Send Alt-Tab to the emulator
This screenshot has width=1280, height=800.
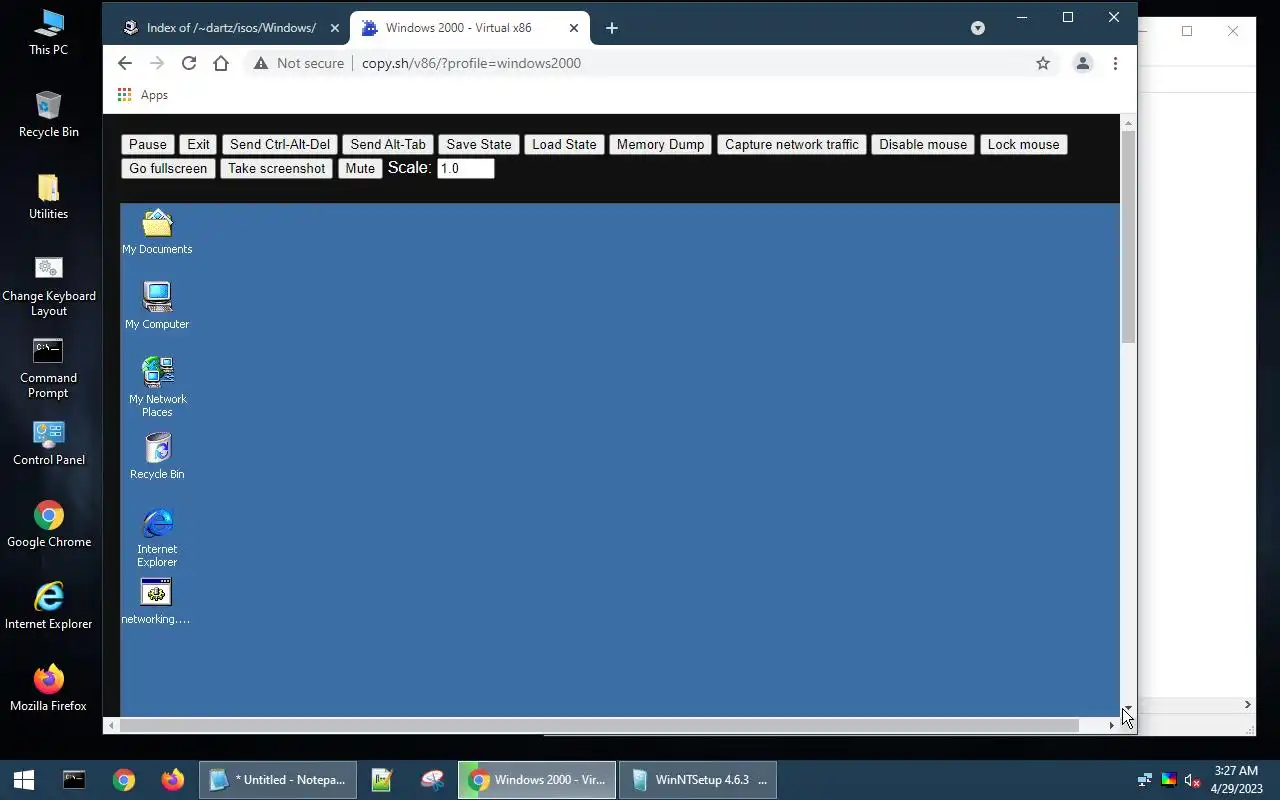(x=388, y=144)
